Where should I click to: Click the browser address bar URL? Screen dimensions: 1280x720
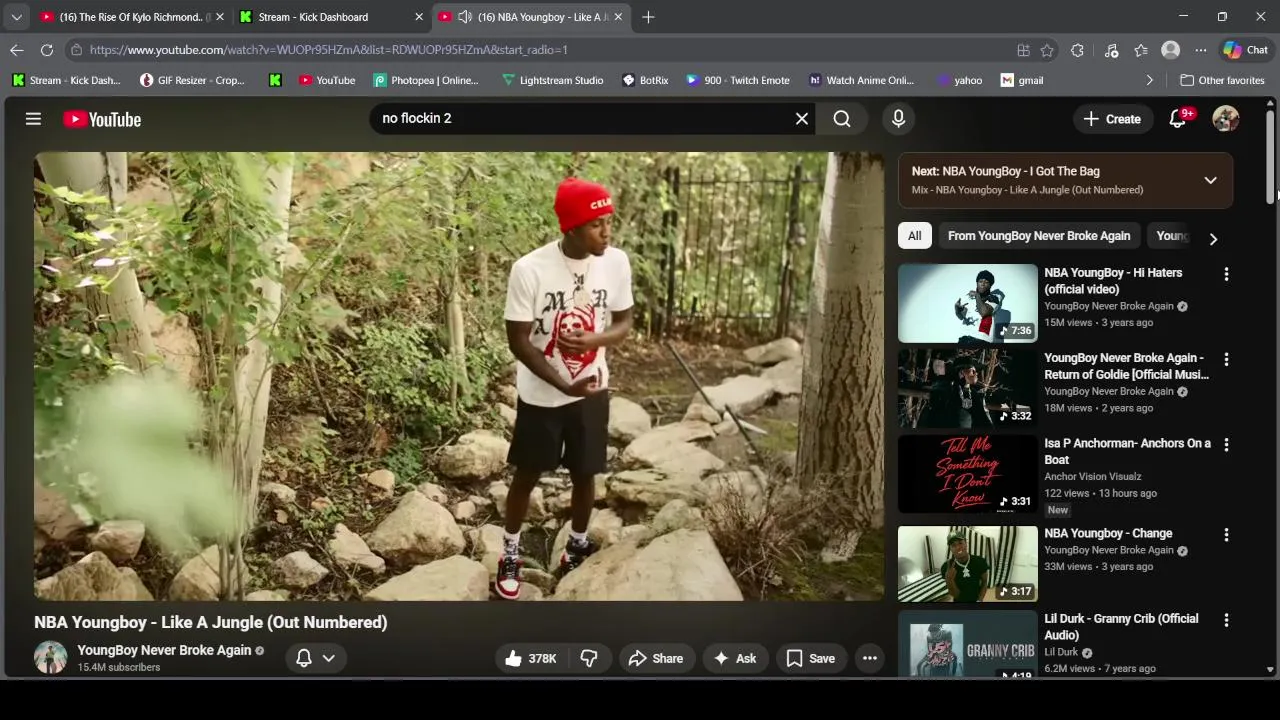point(328,50)
